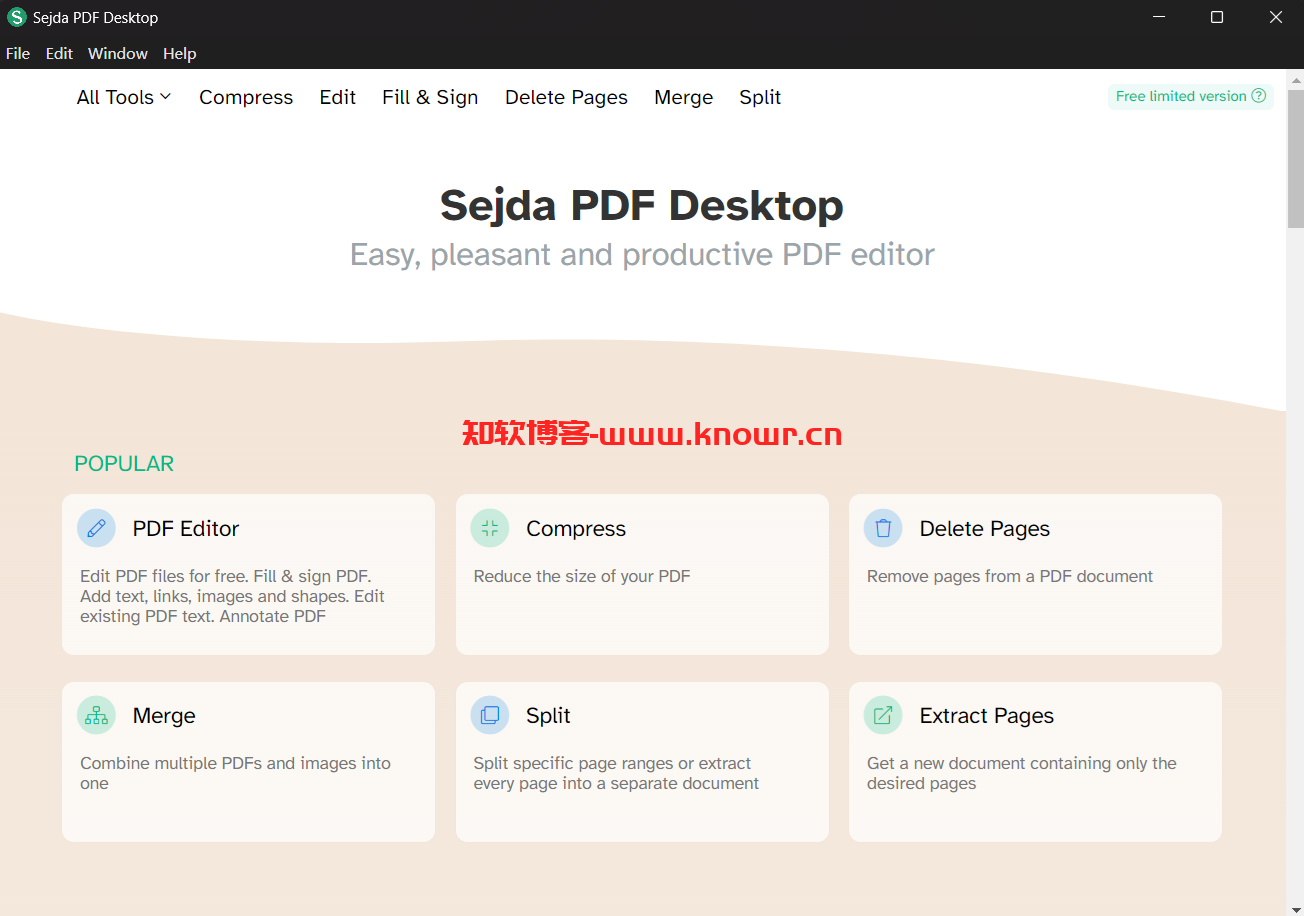The height and width of the screenshot is (916, 1304).
Task: Open Delete Pages from top navigation
Action: [x=566, y=97]
